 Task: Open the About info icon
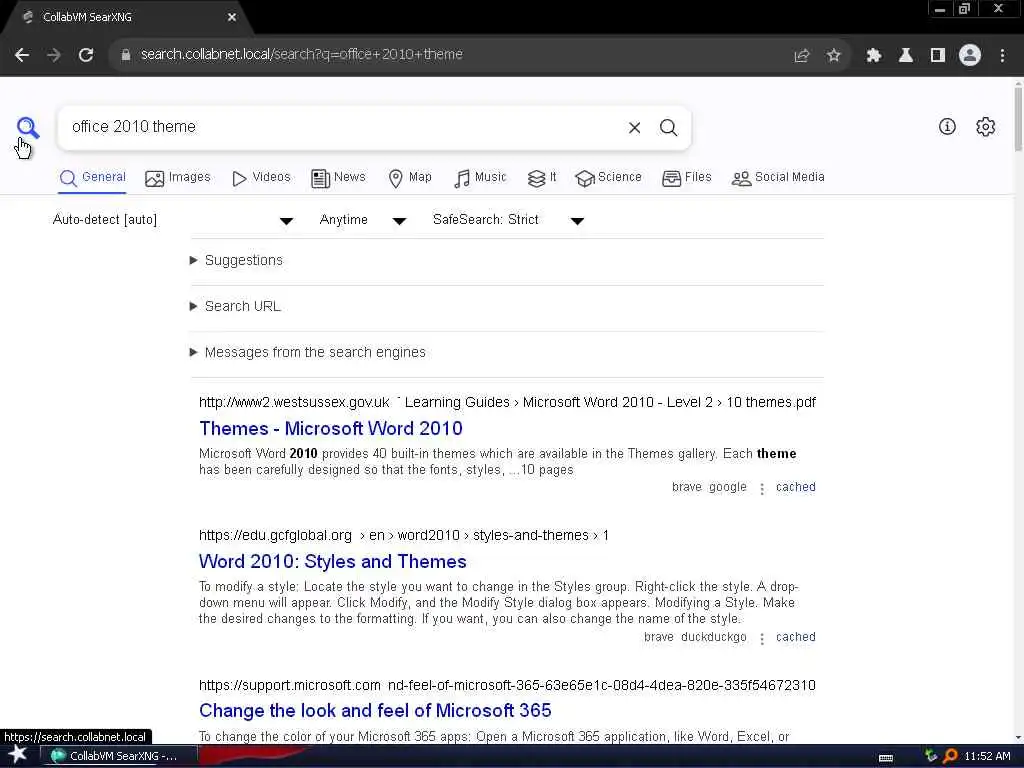pos(947,127)
